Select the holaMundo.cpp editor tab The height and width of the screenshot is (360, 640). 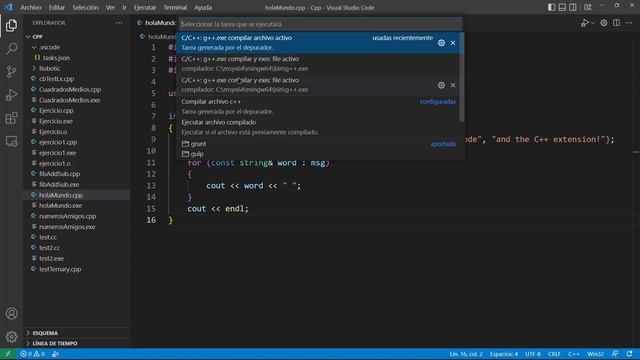[156, 23]
